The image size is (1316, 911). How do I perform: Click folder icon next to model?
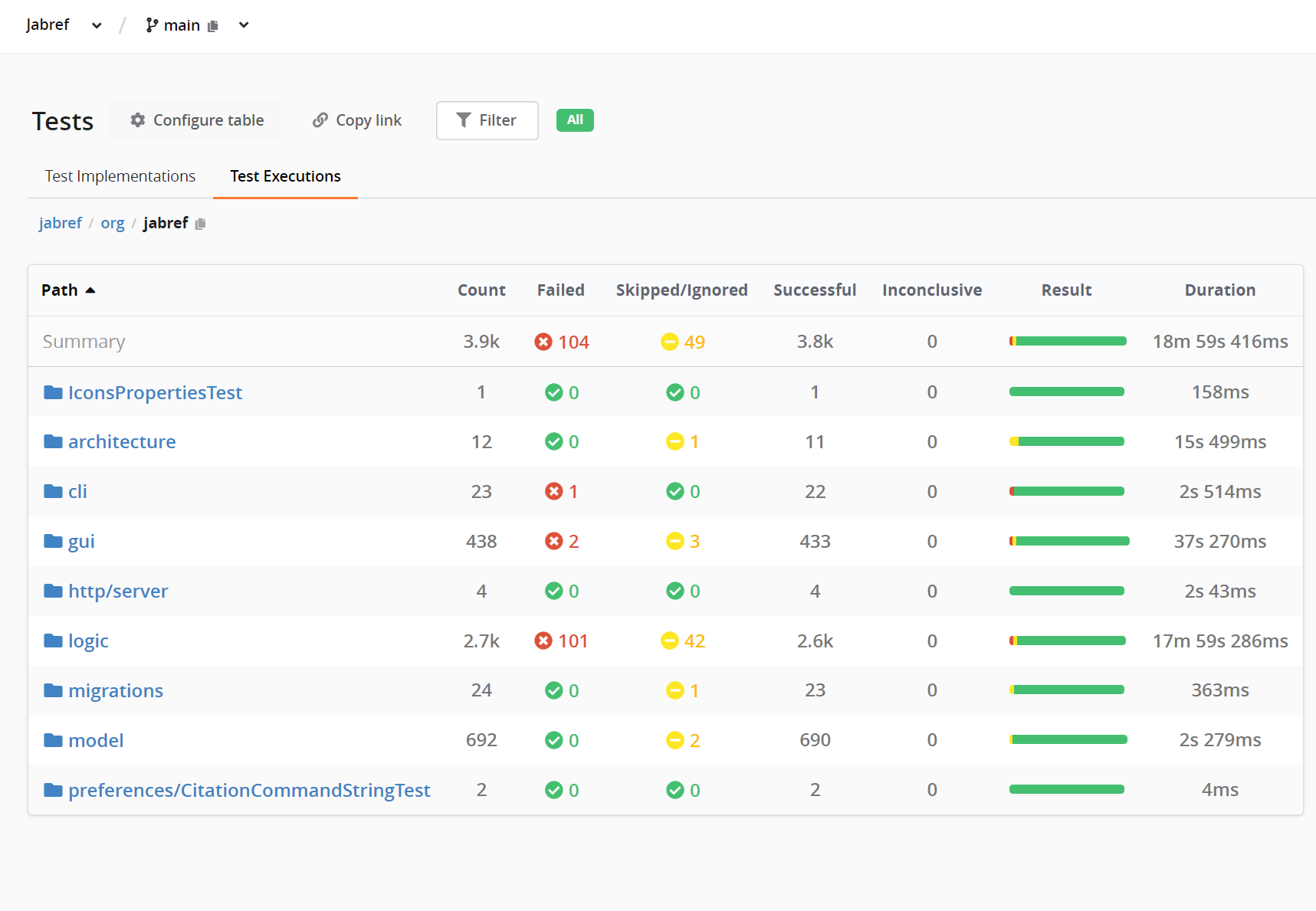(53, 741)
